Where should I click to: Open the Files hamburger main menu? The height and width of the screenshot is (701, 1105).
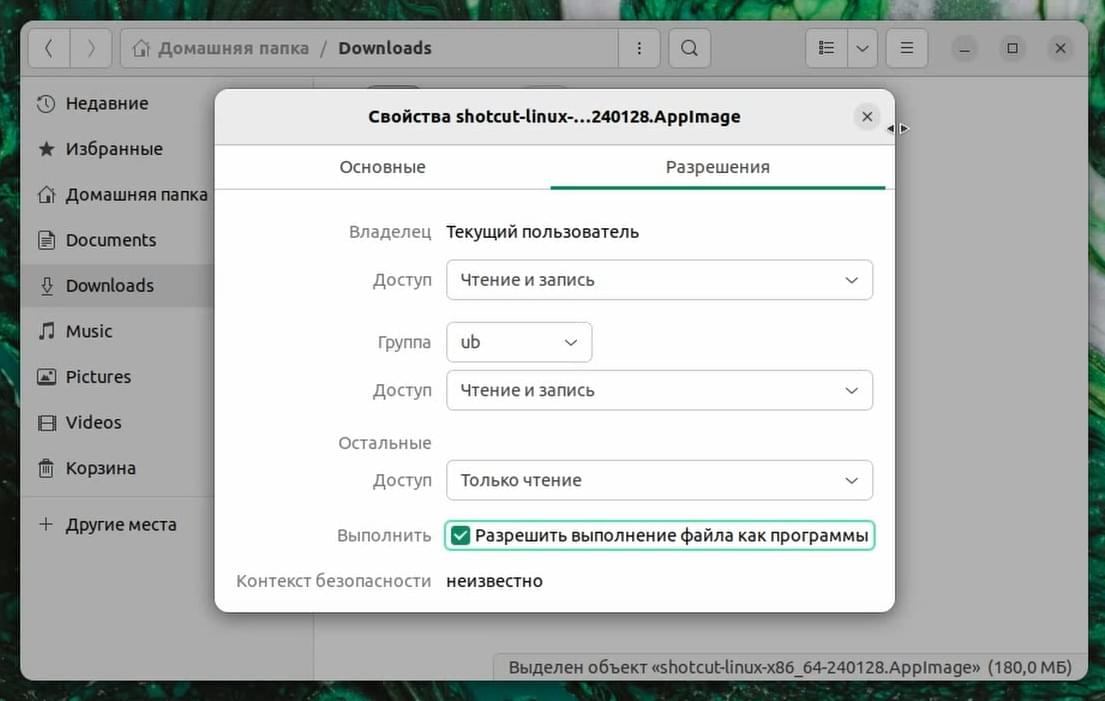906,48
